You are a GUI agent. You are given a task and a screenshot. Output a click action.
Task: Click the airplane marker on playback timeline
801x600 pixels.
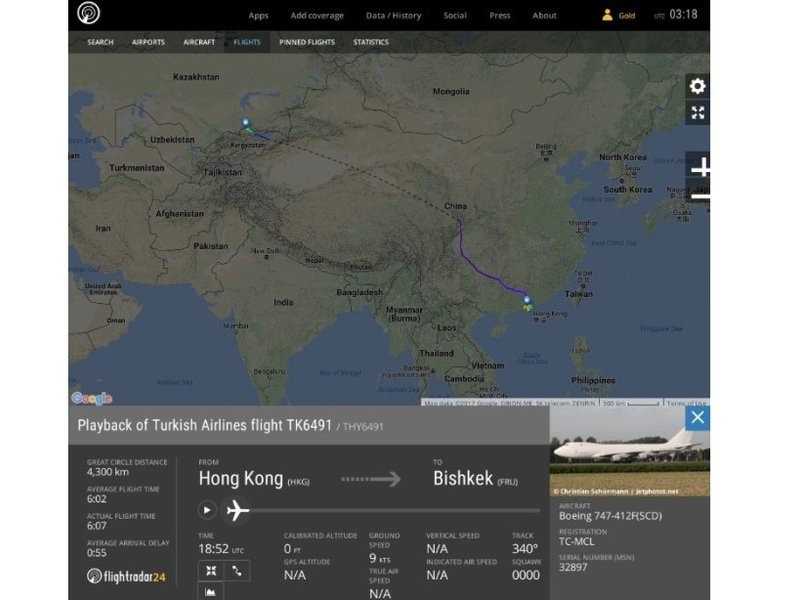[237, 510]
